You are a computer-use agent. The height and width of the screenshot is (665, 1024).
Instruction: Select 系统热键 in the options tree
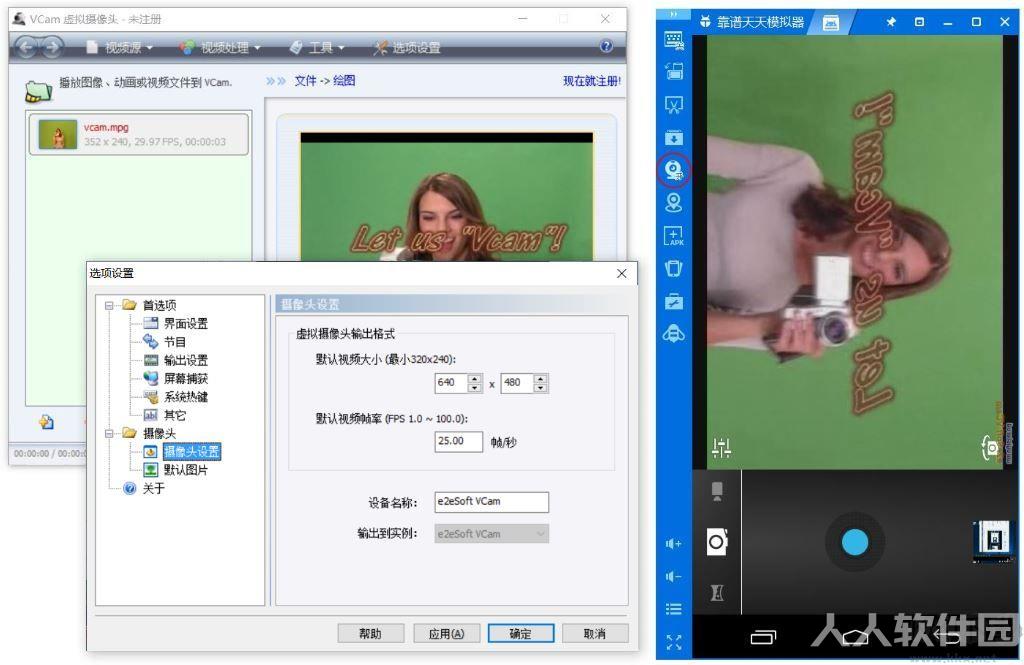coord(185,397)
